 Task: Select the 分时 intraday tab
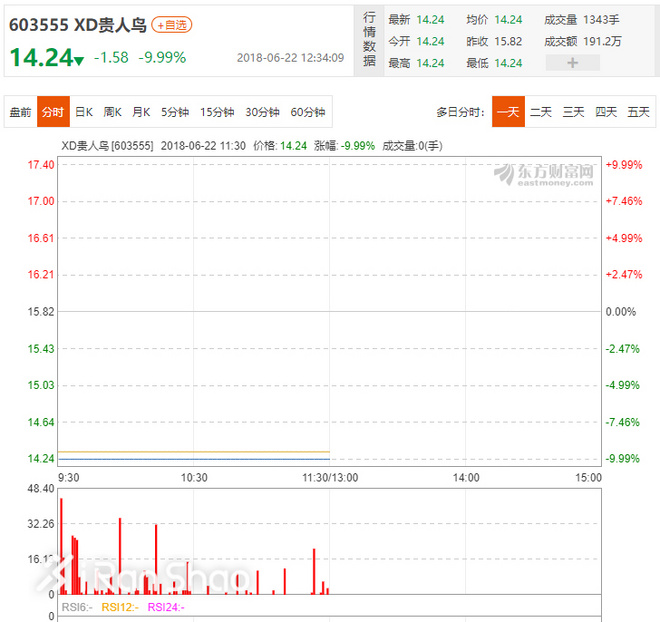click(52, 112)
